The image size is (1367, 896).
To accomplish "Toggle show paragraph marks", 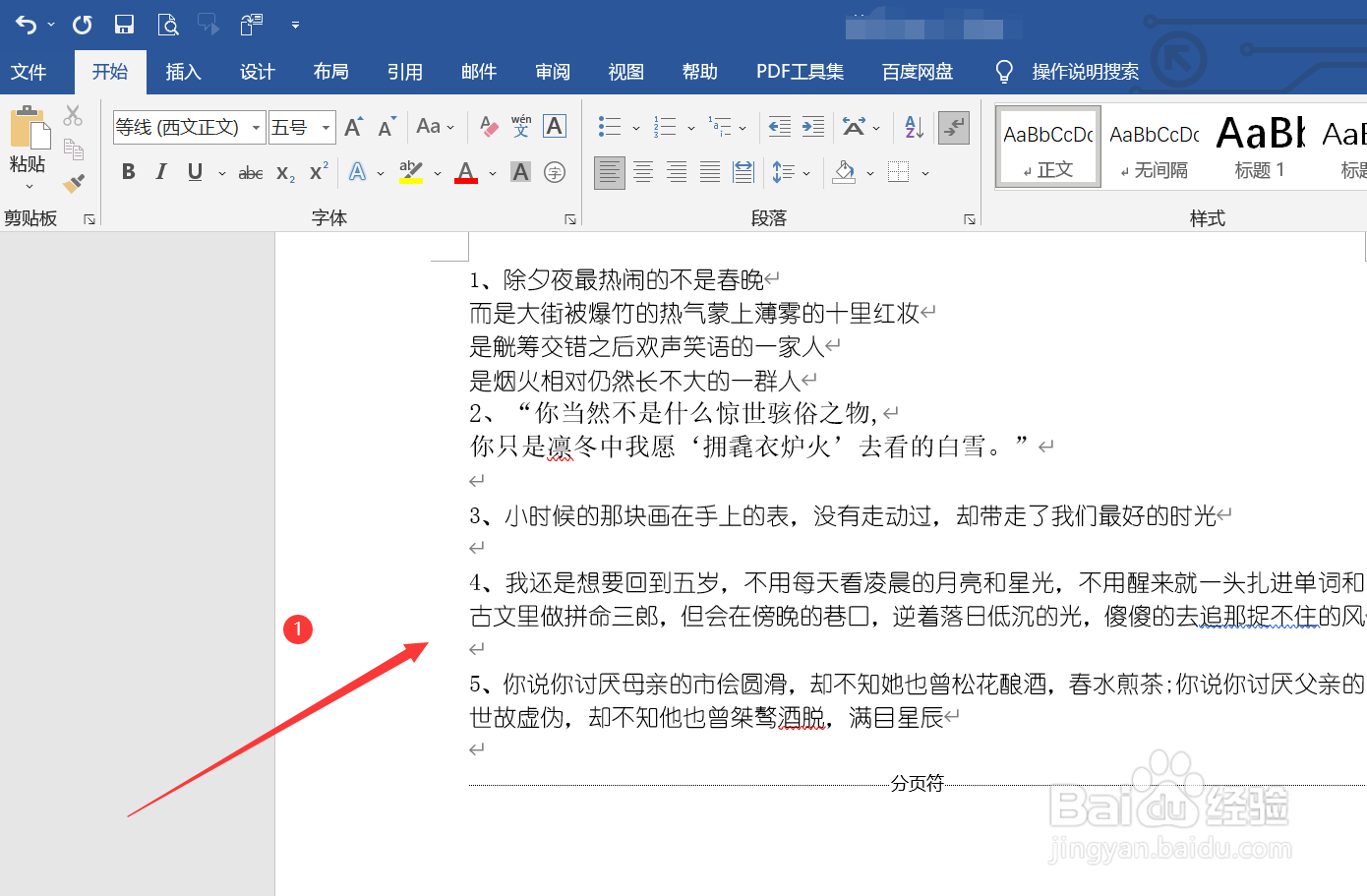I will [954, 127].
